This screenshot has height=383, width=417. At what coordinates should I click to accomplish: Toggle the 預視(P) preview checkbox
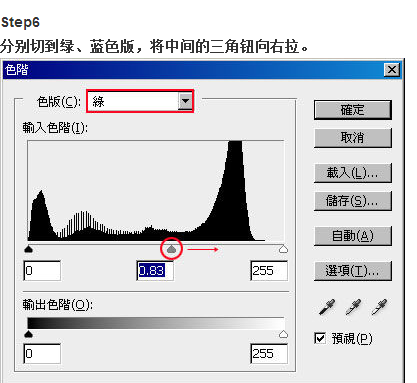320,338
